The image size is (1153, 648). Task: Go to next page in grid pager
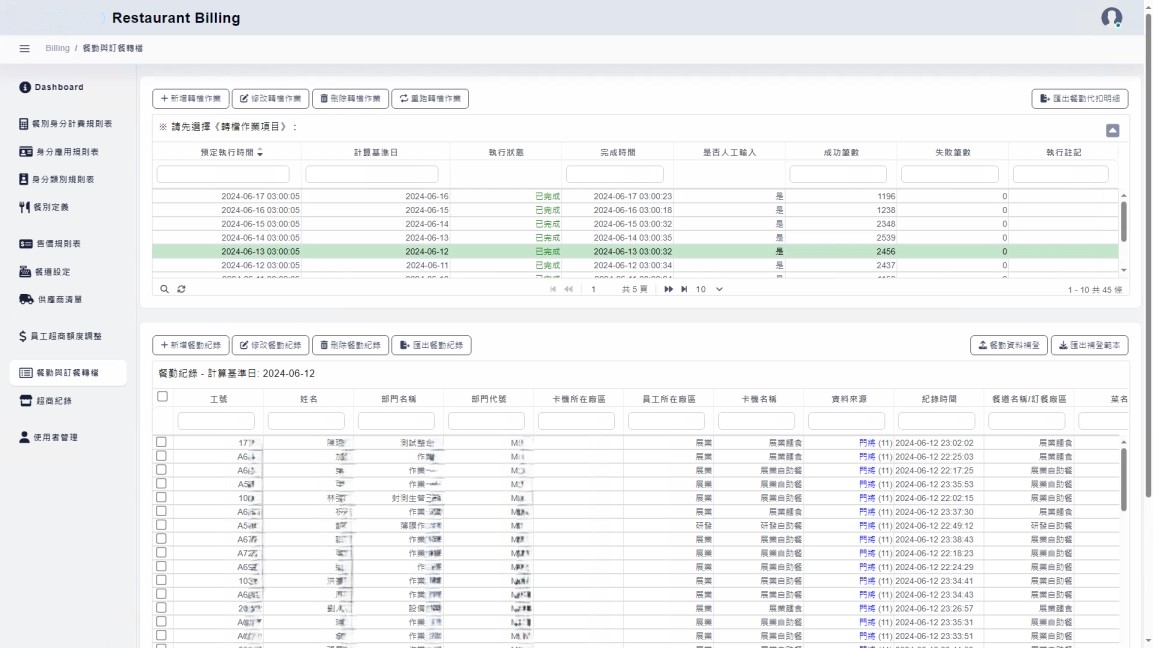coord(668,289)
